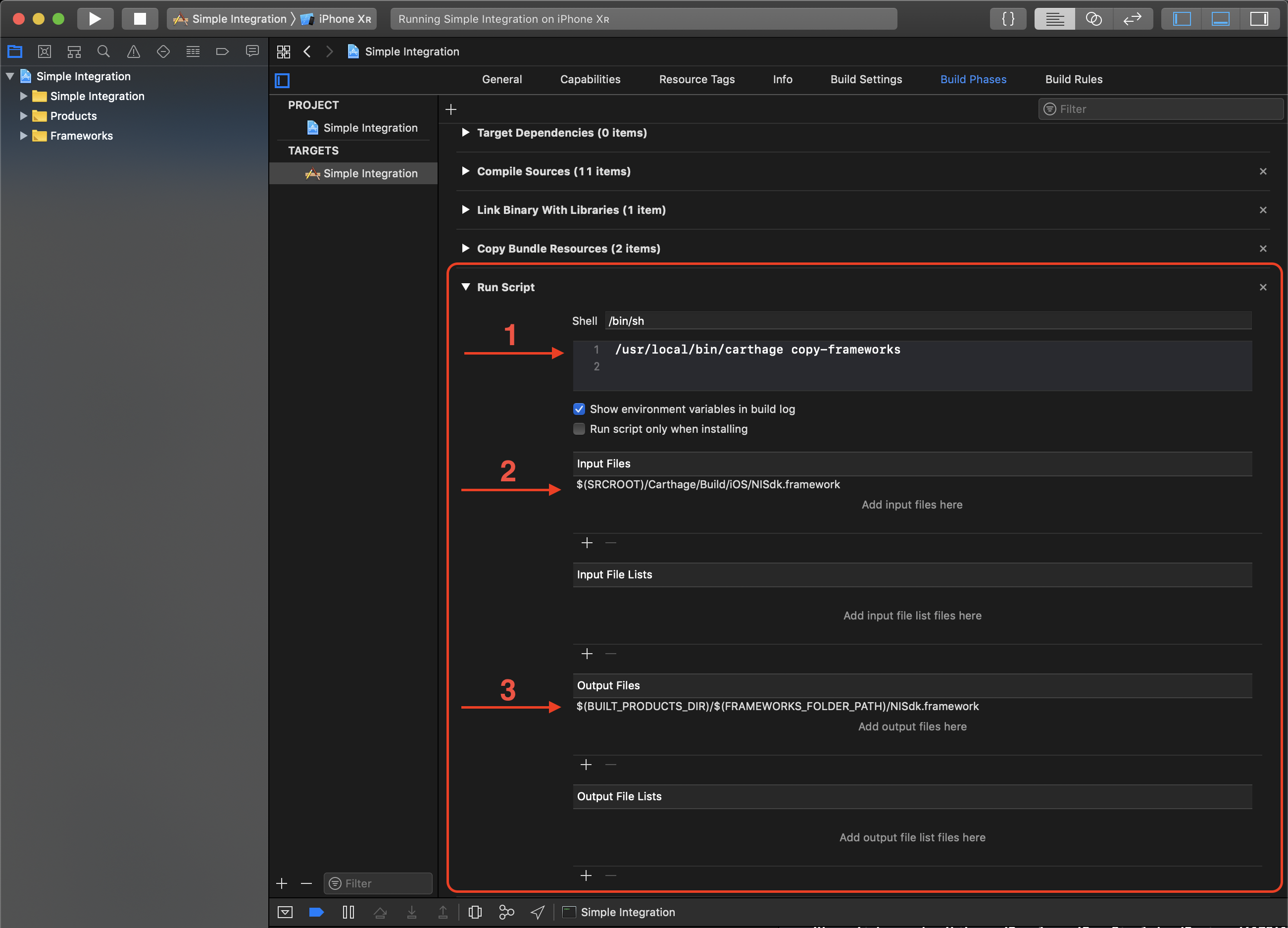Click the build phases Filter field
This screenshot has height=928, width=1288.
click(x=1160, y=109)
